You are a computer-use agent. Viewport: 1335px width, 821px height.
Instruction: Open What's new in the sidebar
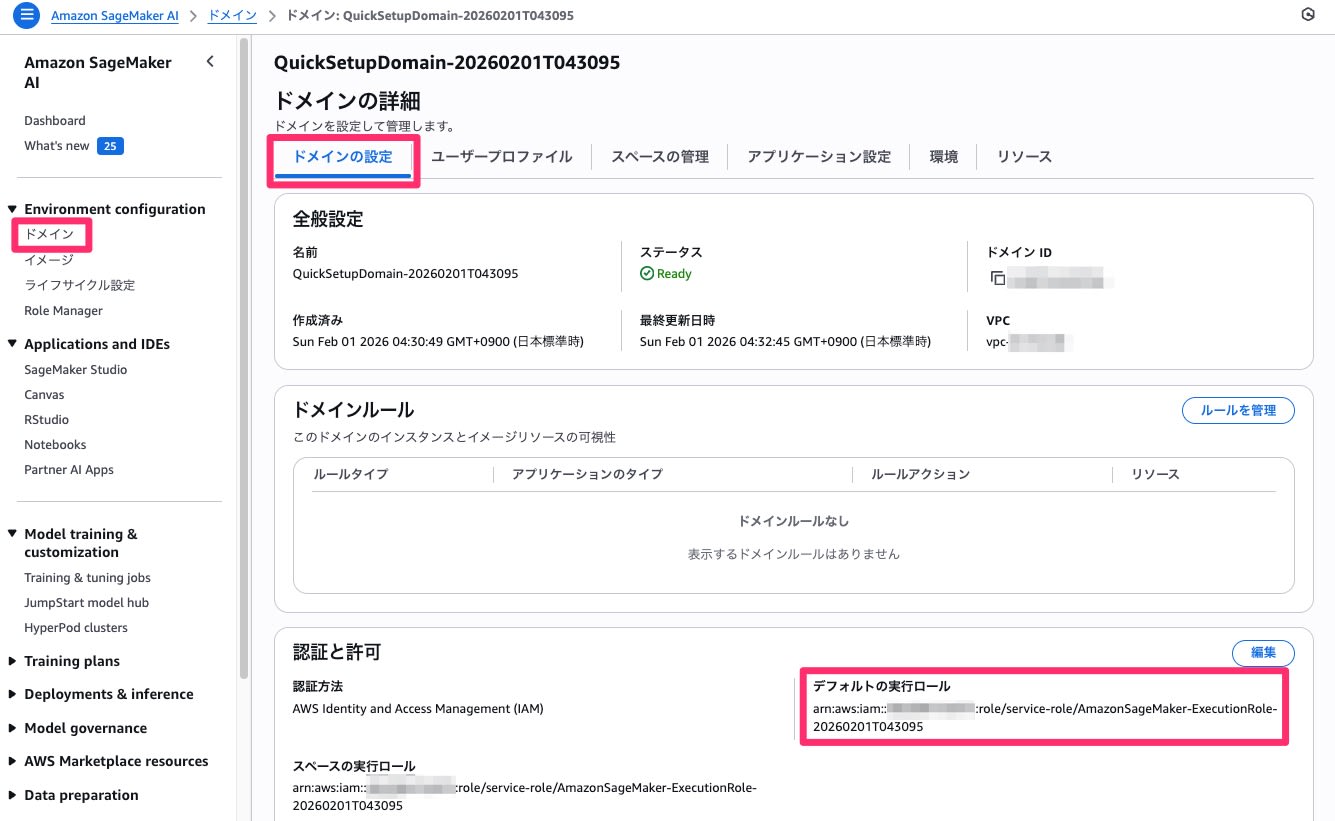click(x=57, y=146)
